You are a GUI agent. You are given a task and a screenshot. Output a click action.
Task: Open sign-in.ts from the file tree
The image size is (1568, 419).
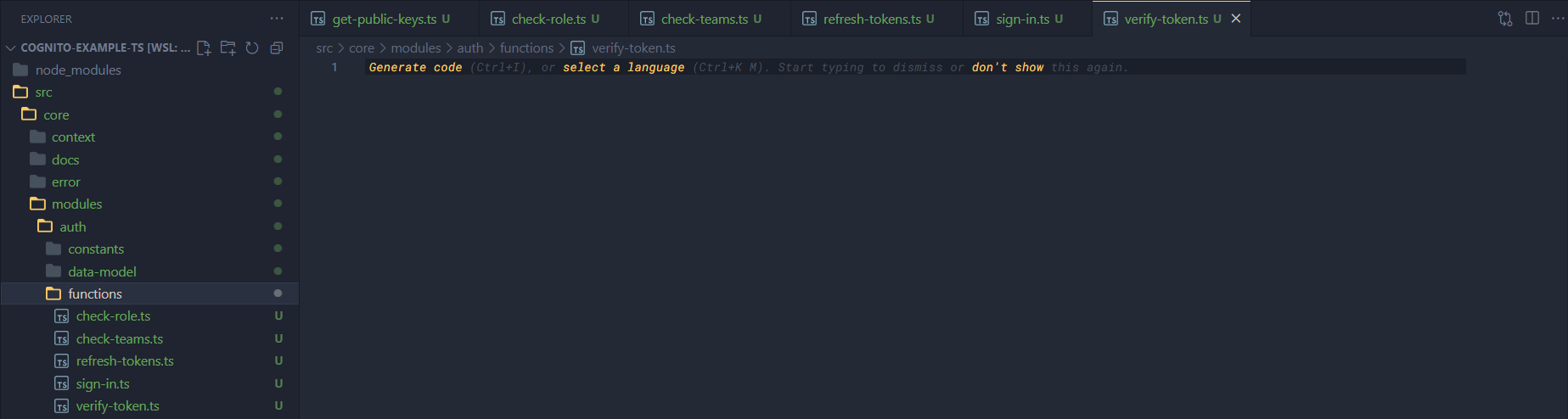click(x=149, y=383)
